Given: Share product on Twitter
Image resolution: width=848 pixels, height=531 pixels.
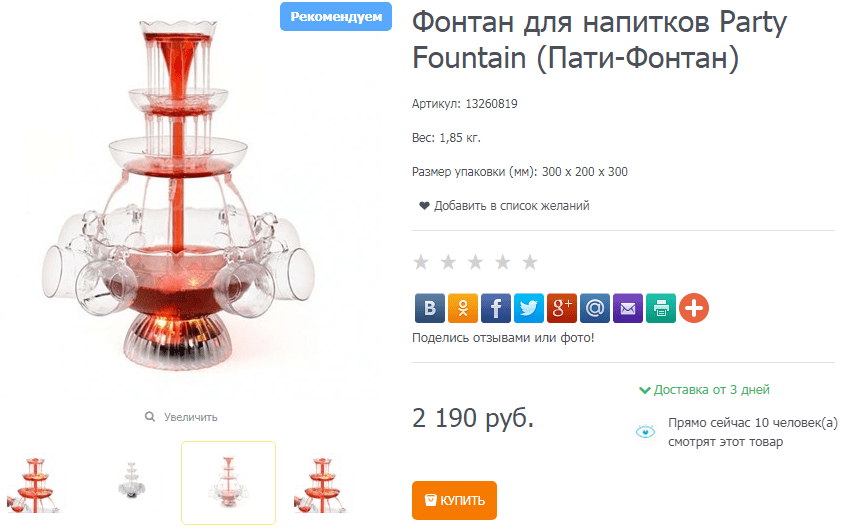Looking at the screenshot, I should [x=529, y=308].
